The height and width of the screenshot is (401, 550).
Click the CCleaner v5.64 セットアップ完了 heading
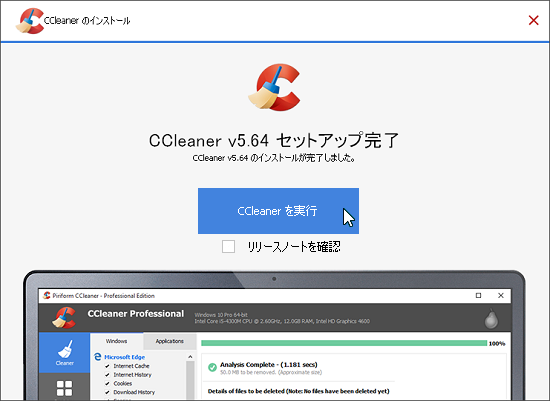click(274, 140)
